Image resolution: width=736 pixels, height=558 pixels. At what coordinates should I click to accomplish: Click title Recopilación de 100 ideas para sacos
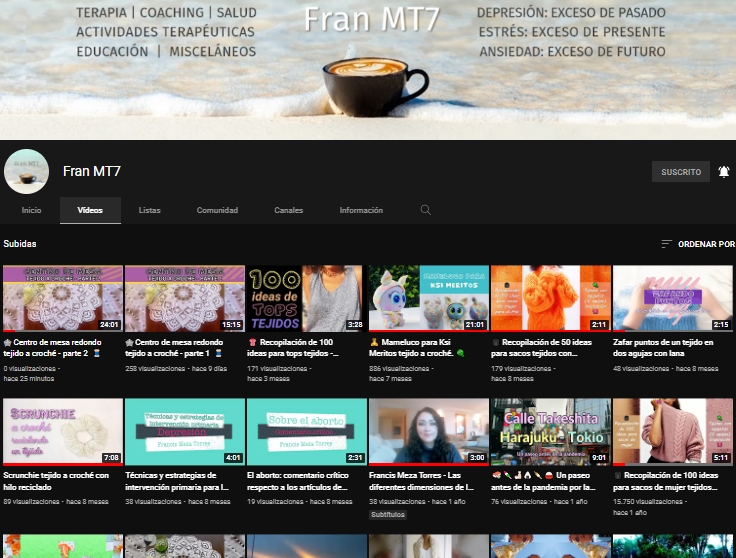[666, 481]
